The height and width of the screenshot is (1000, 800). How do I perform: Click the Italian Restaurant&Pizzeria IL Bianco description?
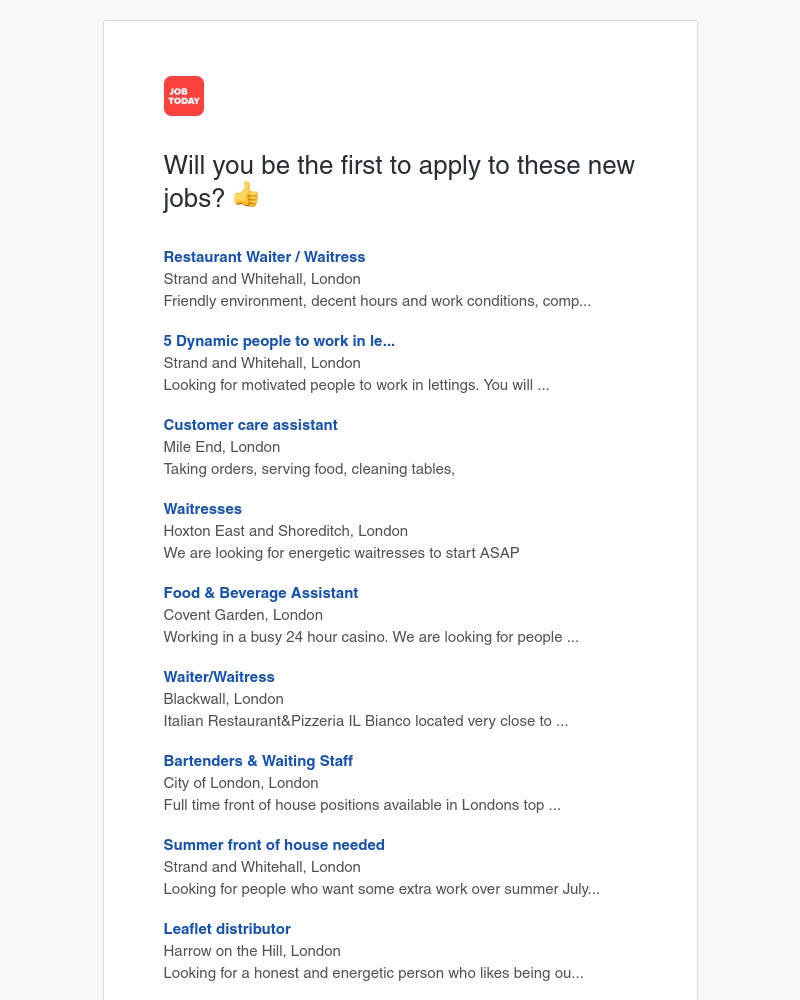click(x=366, y=721)
